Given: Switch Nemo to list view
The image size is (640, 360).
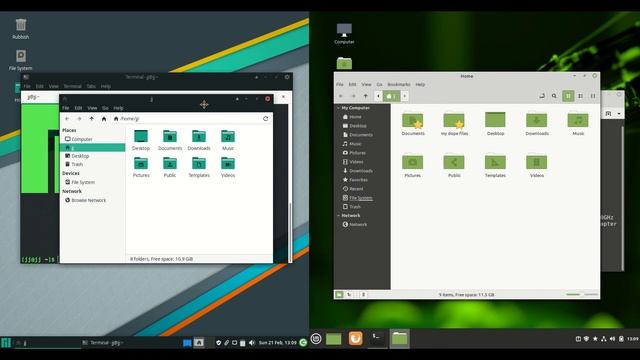Looking at the screenshot, I should tap(580, 96).
